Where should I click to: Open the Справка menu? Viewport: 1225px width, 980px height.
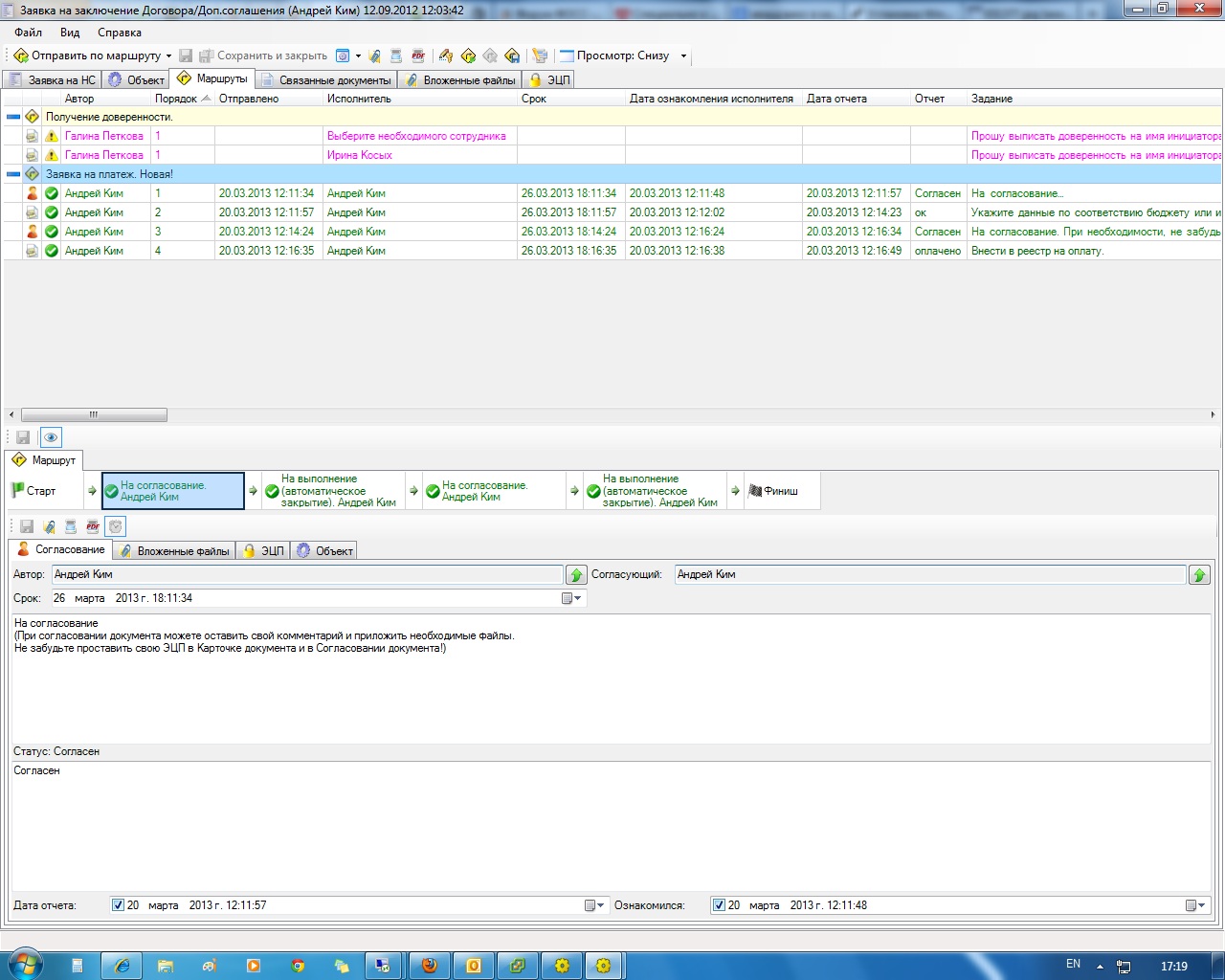(119, 33)
